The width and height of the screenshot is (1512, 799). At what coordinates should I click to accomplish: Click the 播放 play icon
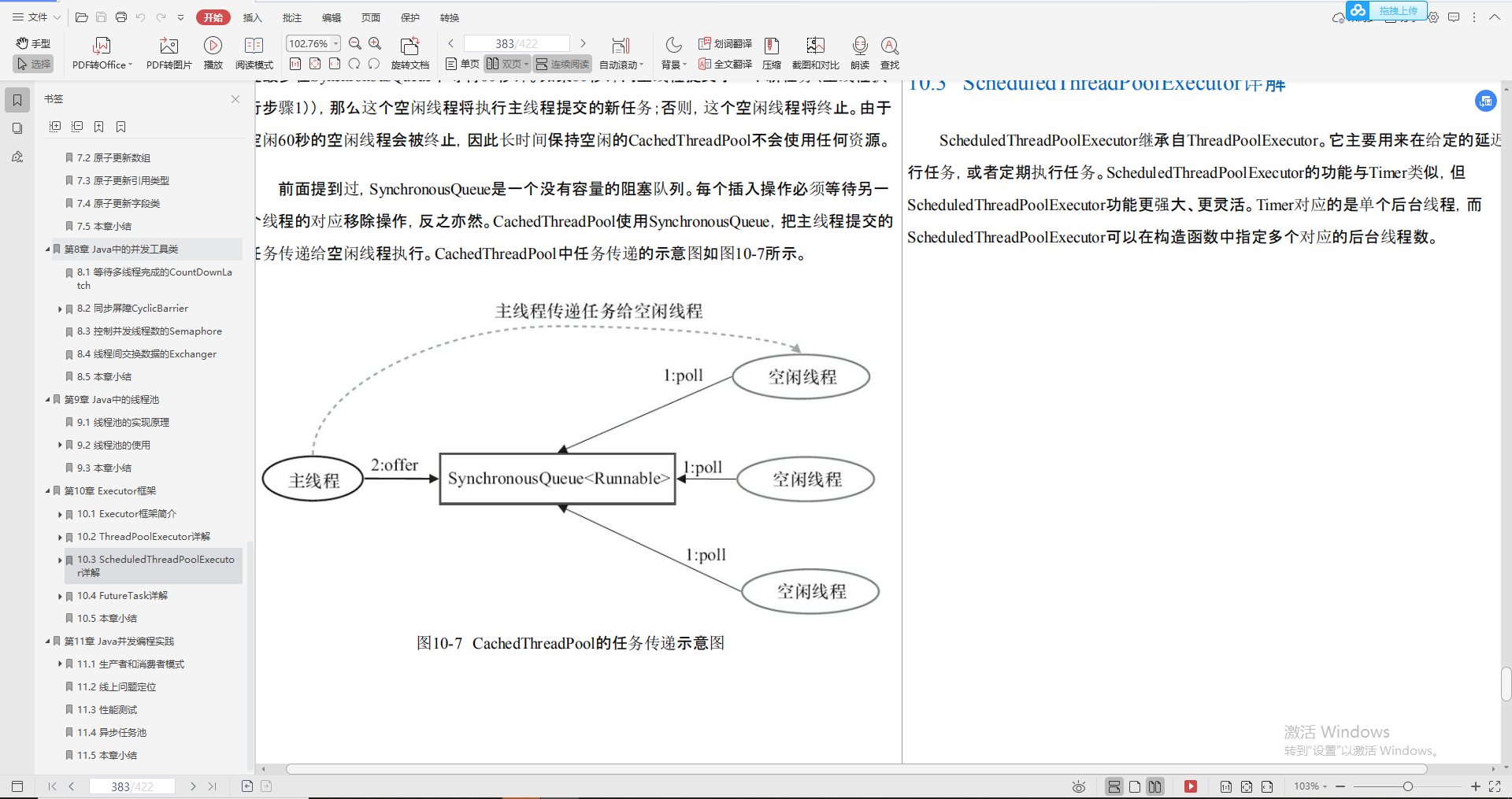(x=213, y=46)
